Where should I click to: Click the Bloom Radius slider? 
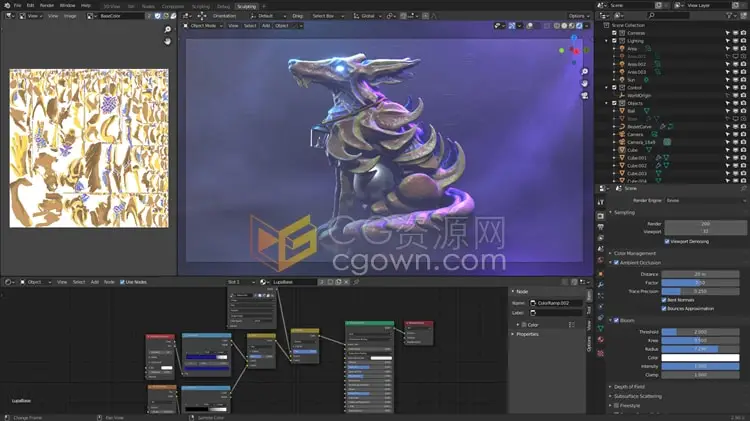(x=700, y=349)
